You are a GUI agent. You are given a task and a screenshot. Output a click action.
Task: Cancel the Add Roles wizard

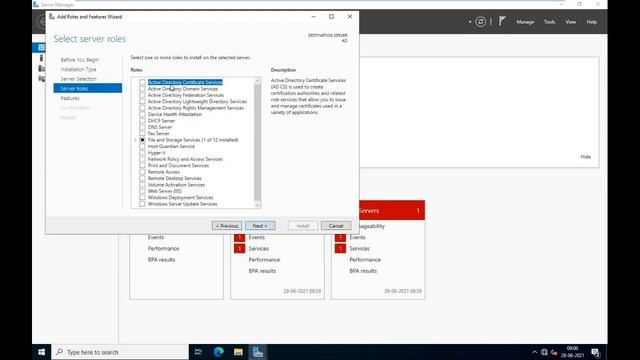336,226
